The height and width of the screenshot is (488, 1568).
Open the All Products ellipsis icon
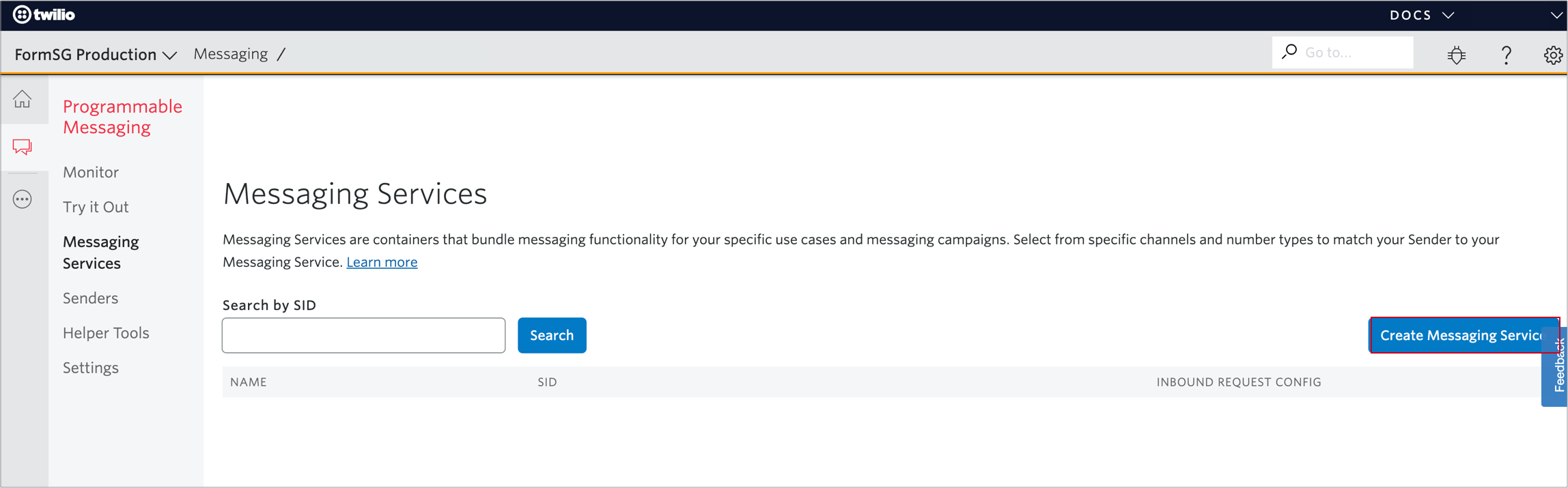pos(23,199)
